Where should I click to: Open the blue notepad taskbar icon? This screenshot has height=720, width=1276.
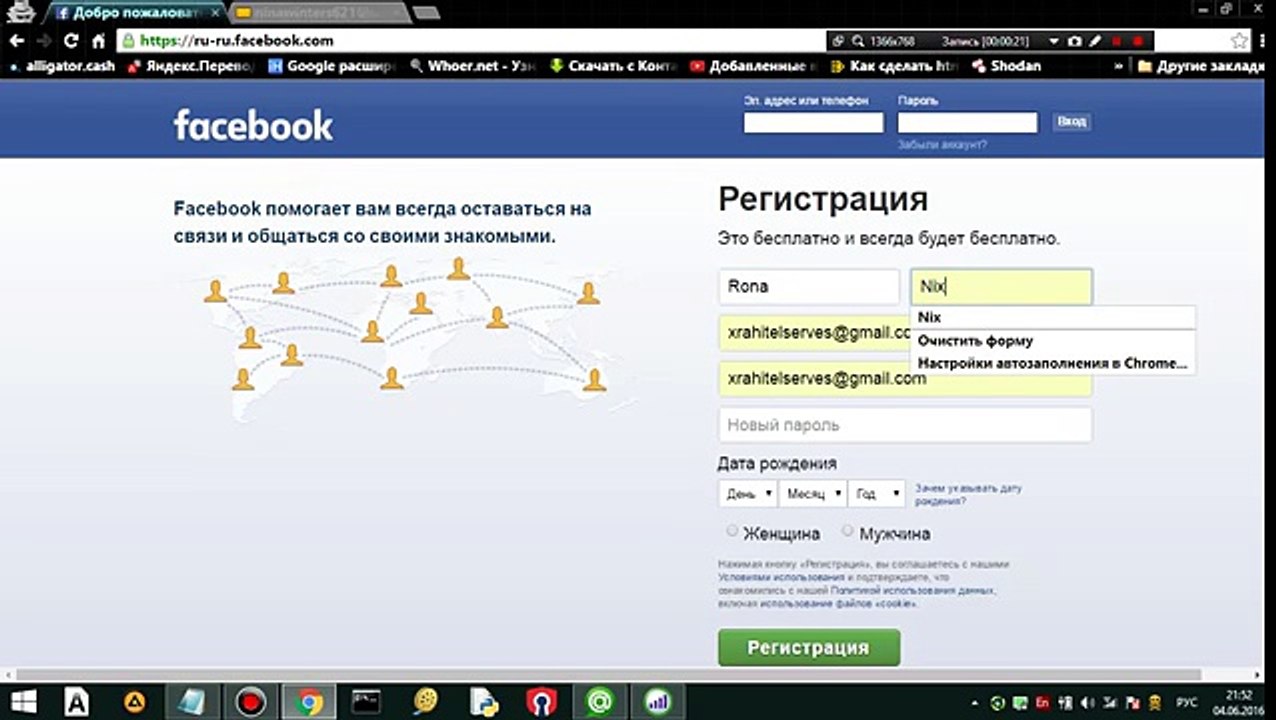[191, 702]
